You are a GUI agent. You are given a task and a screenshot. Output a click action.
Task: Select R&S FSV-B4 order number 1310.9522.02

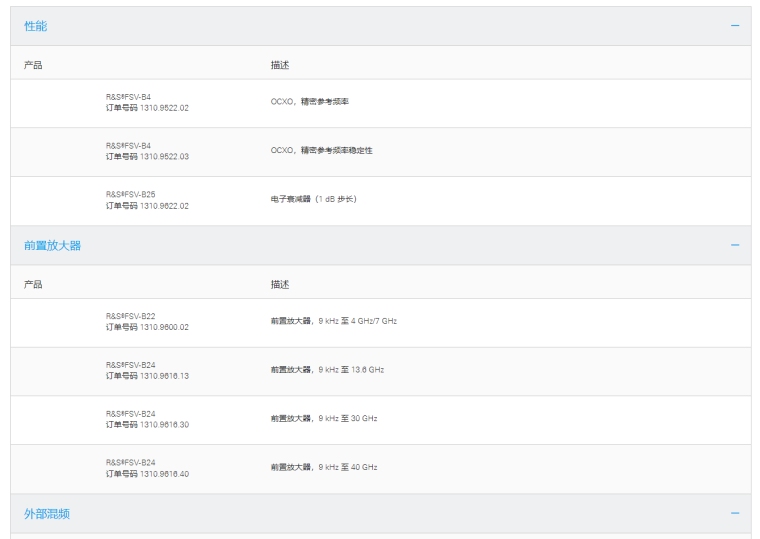point(147,103)
